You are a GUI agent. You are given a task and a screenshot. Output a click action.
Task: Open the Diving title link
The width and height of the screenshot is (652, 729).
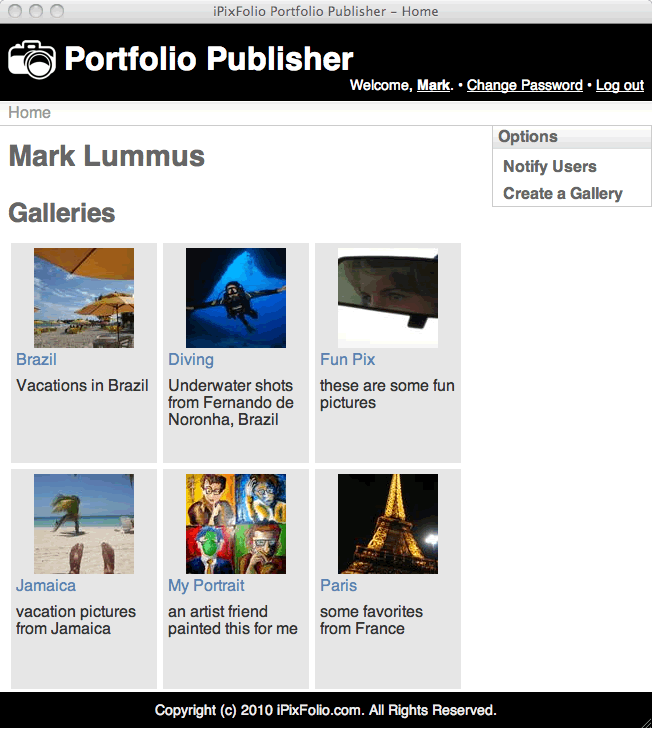click(x=191, y=359)
